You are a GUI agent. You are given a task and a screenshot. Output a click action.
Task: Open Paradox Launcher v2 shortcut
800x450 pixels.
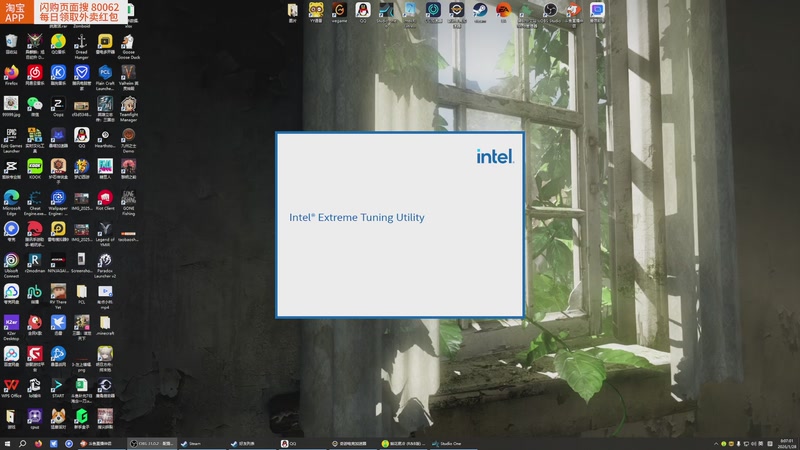[x=105, y=264]
